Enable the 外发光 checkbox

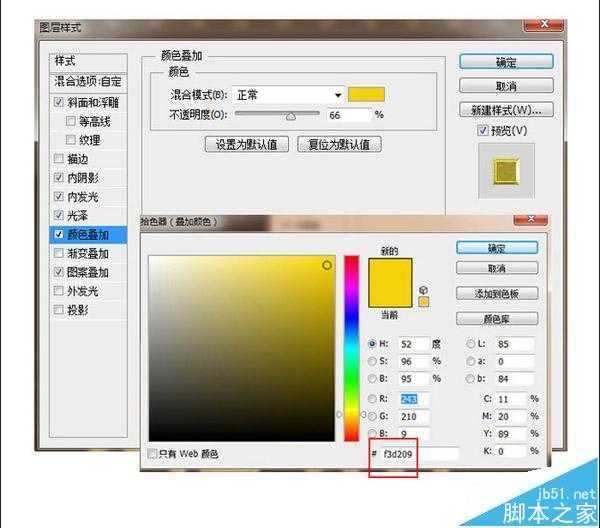tap(59, 291)
